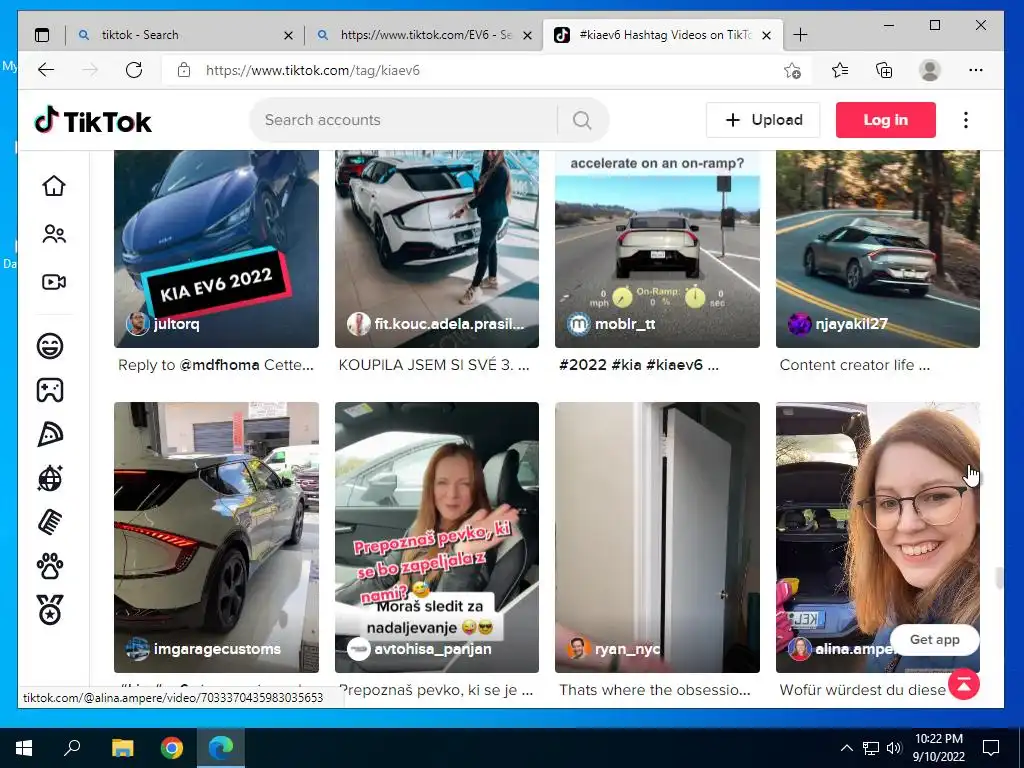Click the search magnifier button in TikTok
The height and width of the screenshot is (768, 1024).
click(x=582, y=120)
